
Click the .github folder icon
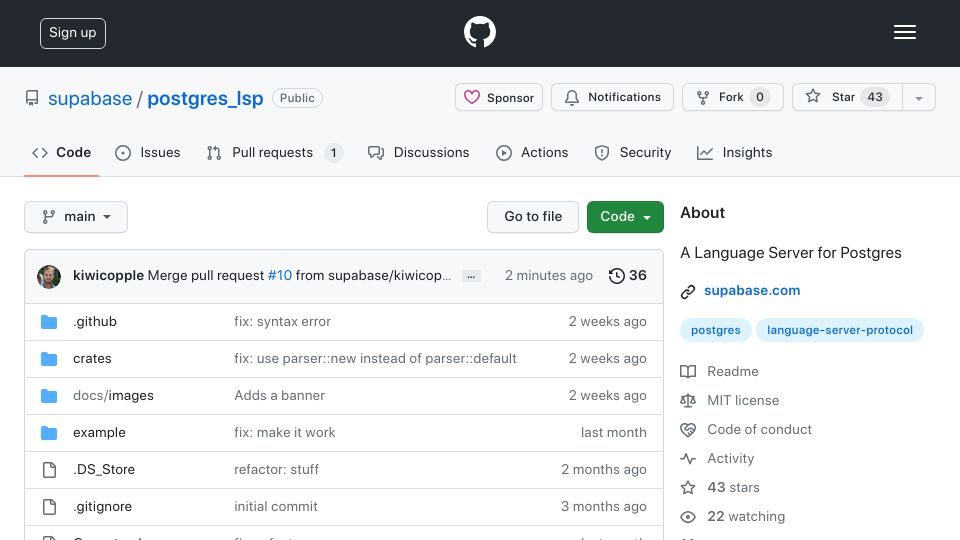point(49,321)
